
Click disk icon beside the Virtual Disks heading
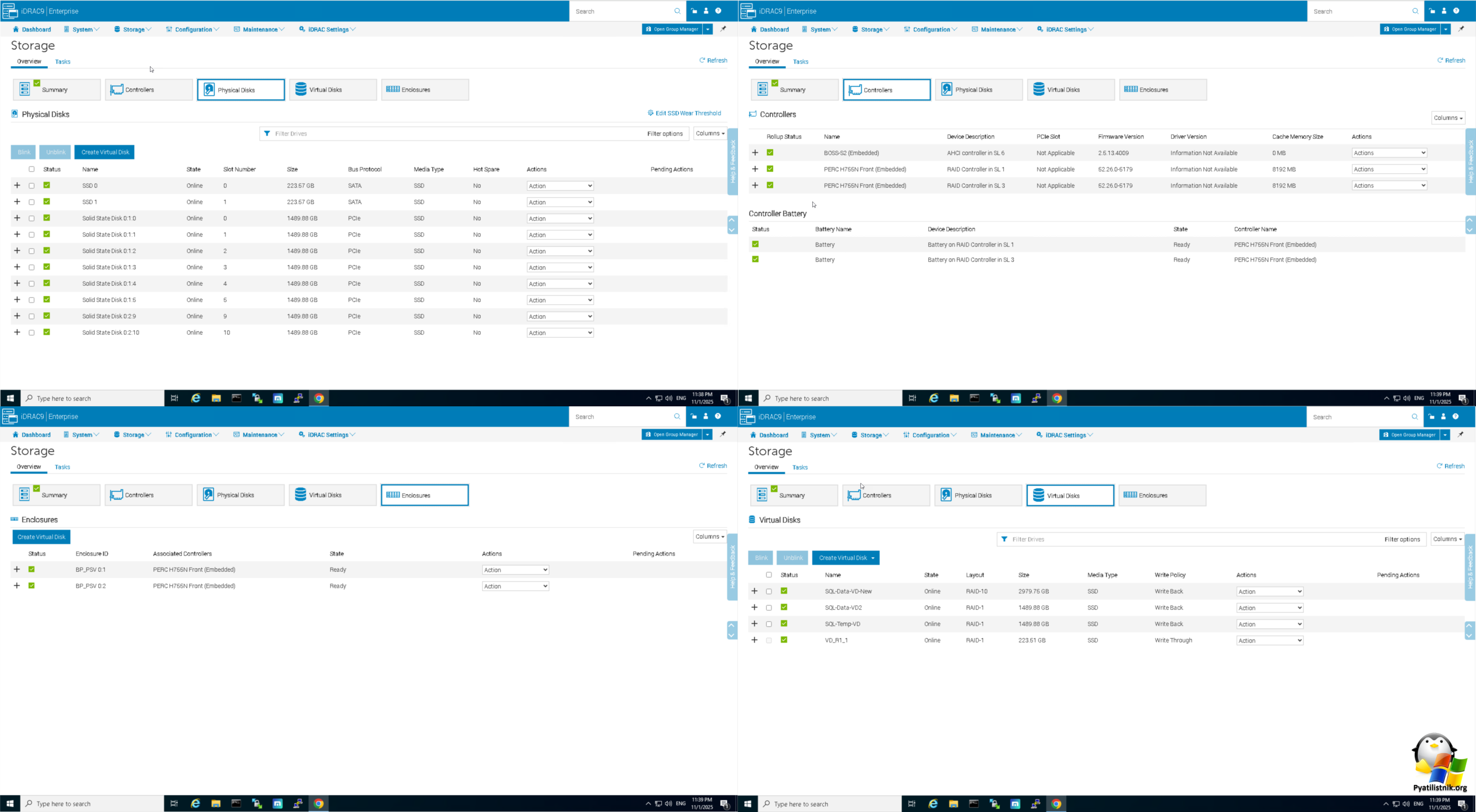[x=752, y=520]
